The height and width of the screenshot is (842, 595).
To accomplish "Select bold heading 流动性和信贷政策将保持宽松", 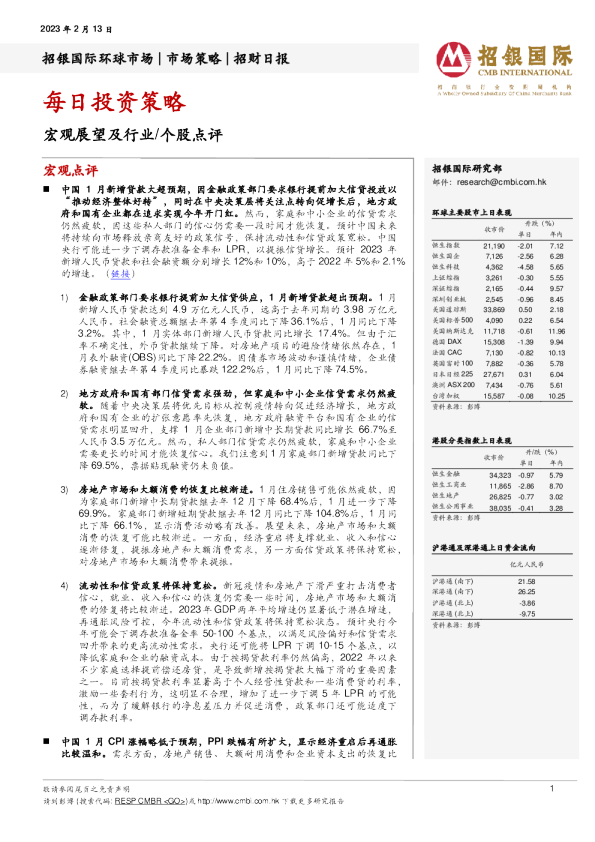I will tap(148, 585).
